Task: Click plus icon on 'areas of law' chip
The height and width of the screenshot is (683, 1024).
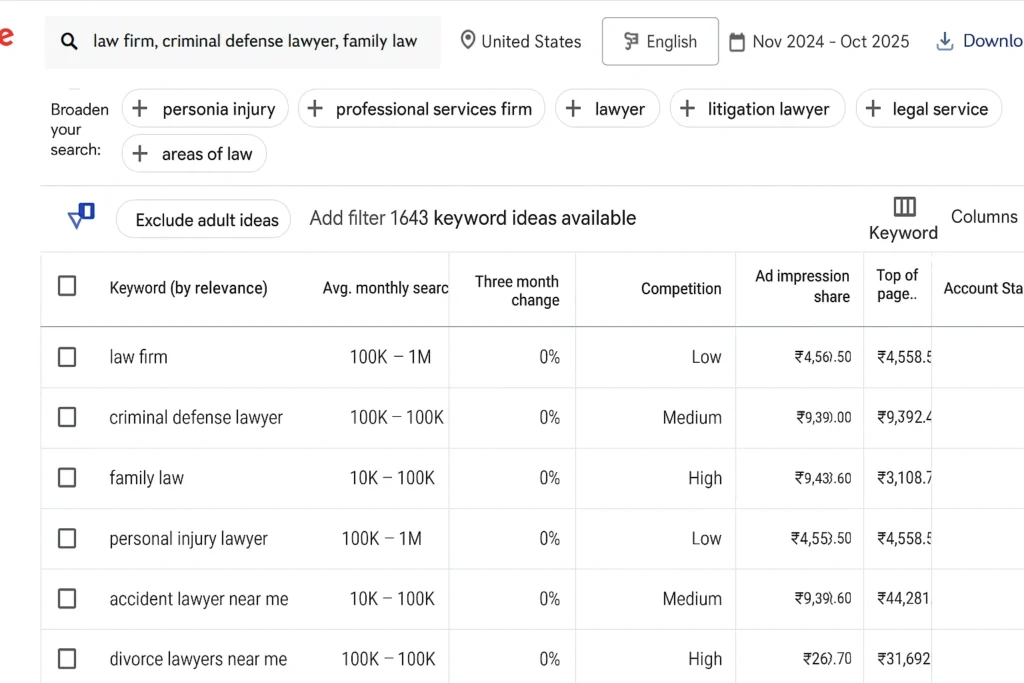Action: 141,154
